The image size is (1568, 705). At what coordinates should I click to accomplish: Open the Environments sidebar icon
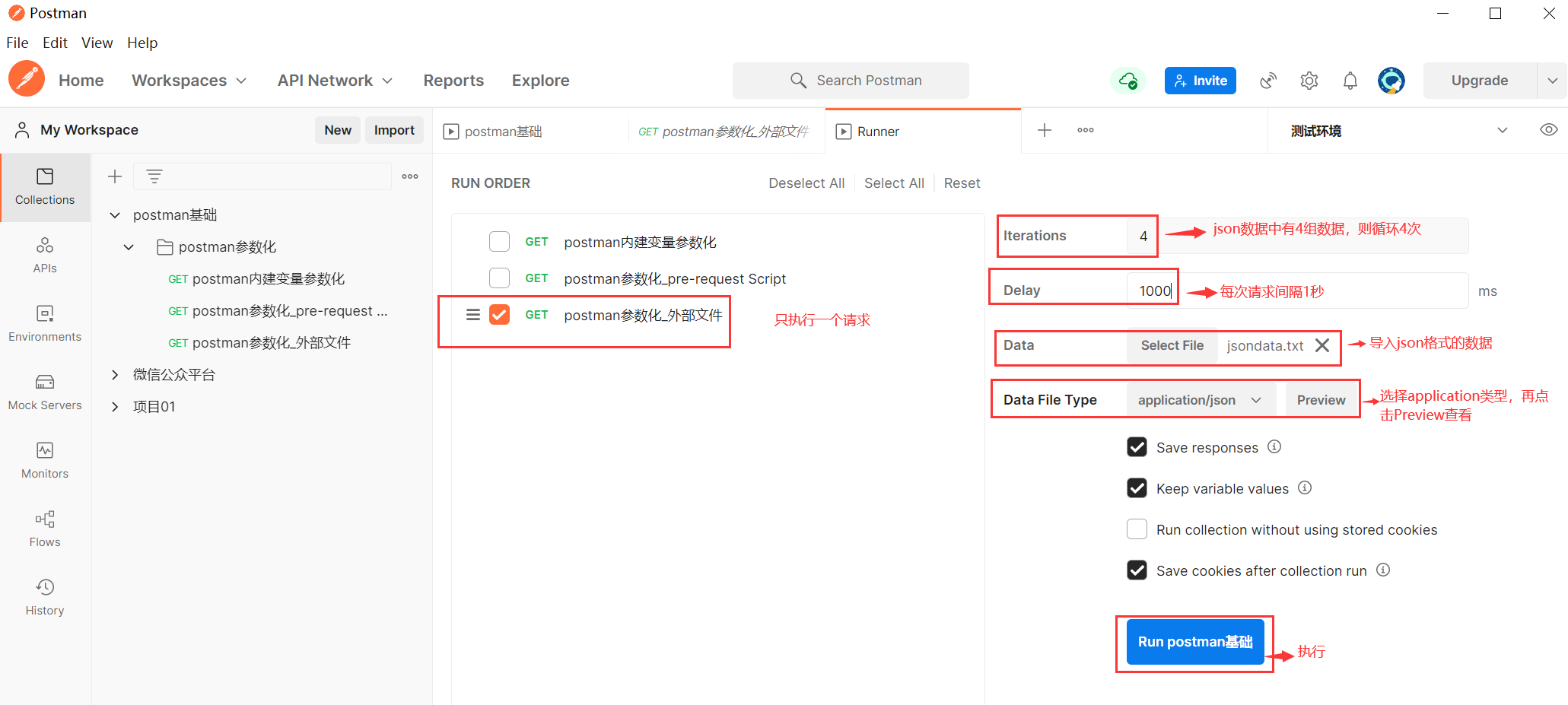coord(45,323)
